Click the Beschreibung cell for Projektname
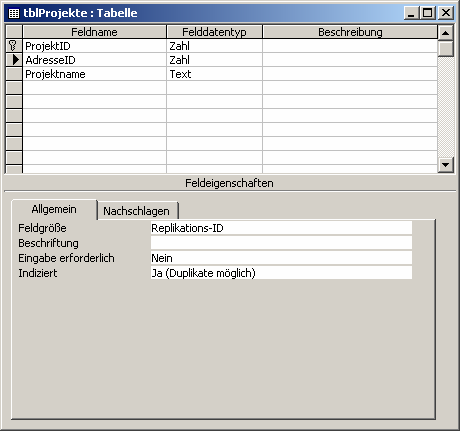Screen dimensions: 460x431 350,74
